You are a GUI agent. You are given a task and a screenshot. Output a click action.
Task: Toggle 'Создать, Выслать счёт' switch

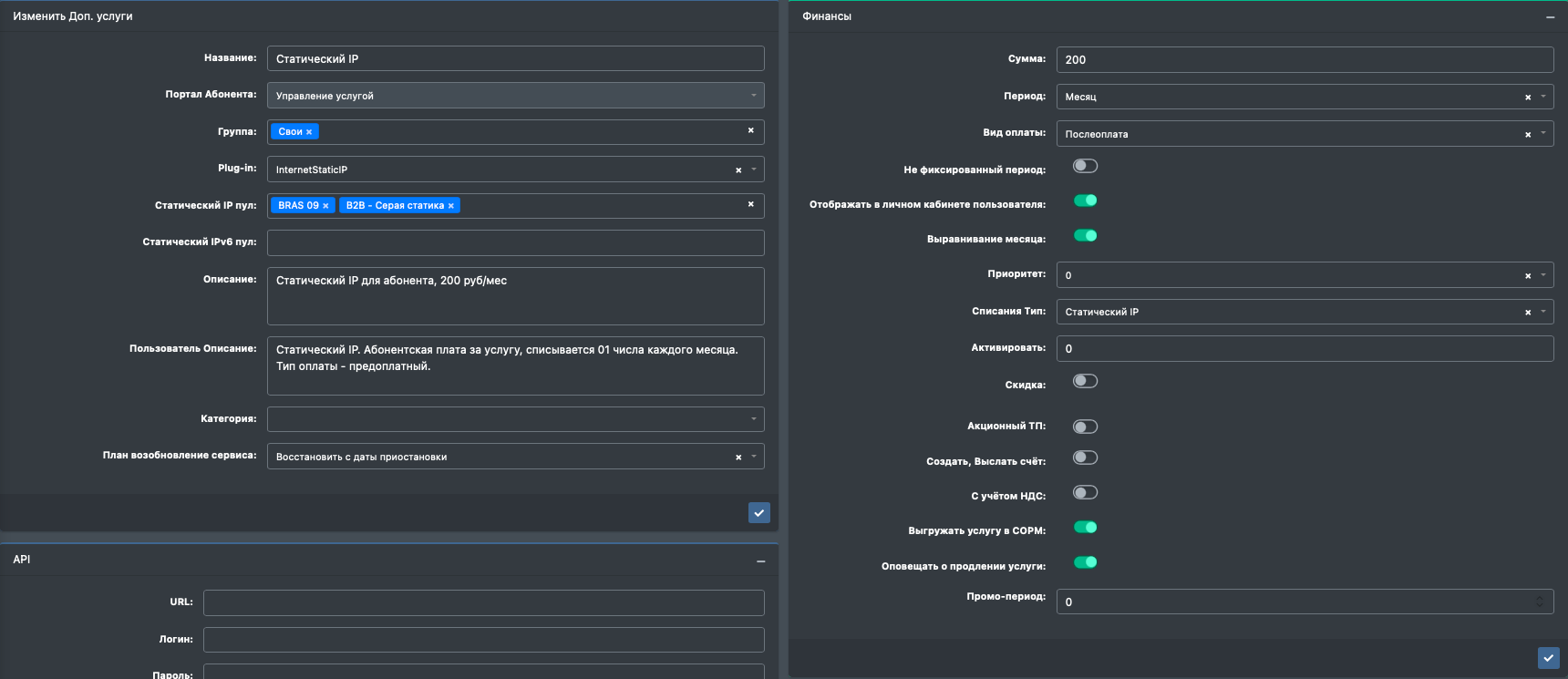[x=1085, y=458]
